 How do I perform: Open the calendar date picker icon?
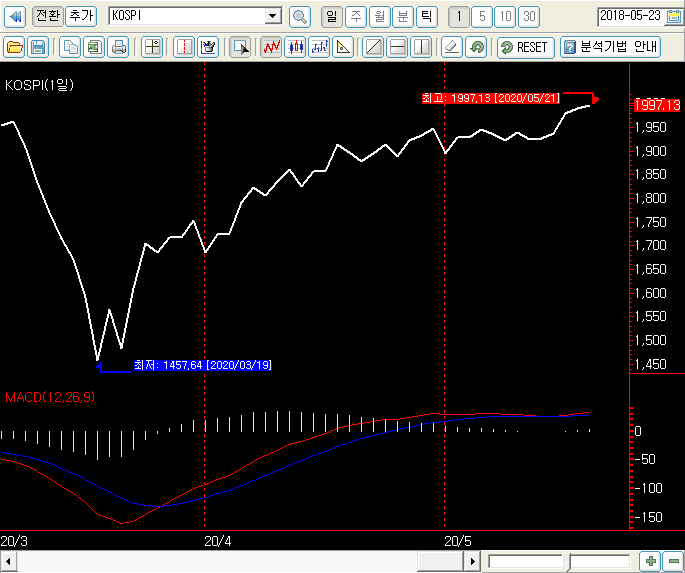pos(674,17)
